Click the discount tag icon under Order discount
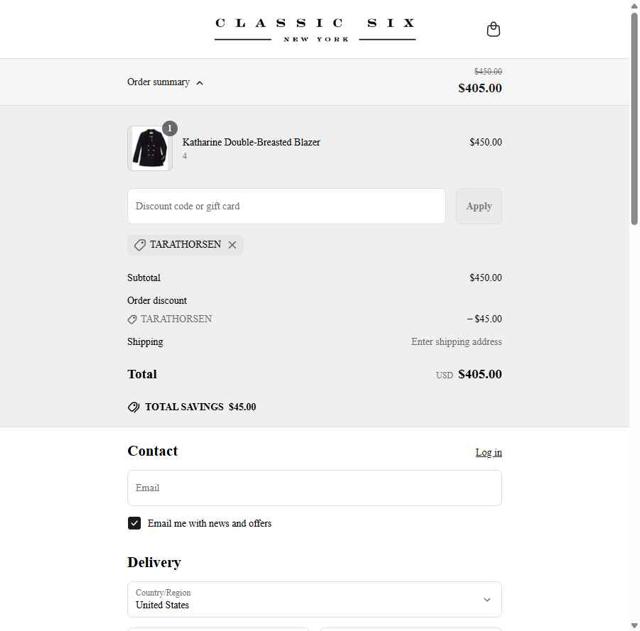This screenshot has height=631, width=640. (x=132, y=319)
